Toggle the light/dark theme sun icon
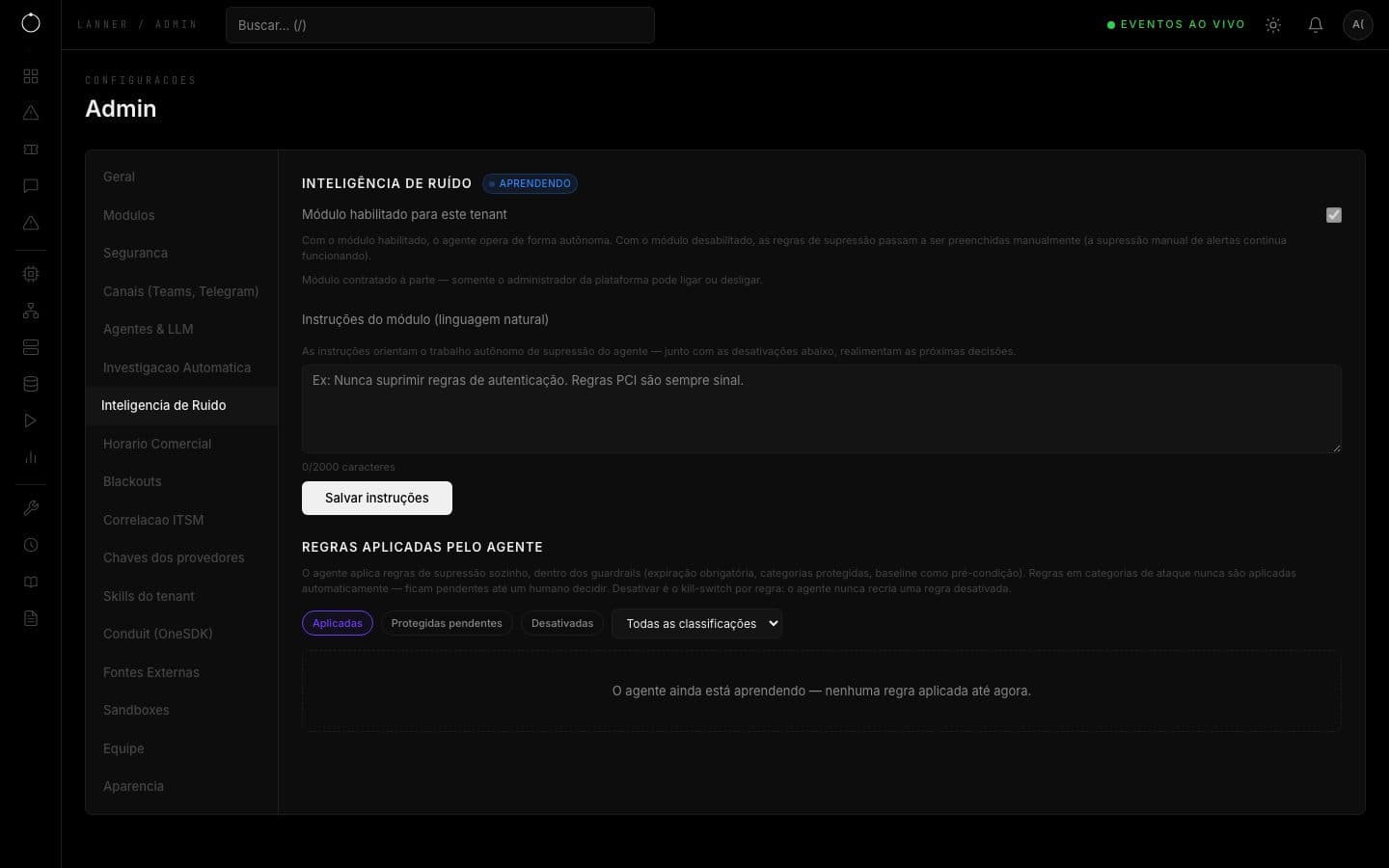The height and width of the screenshot is (868, 1389). pos(1273,25)
